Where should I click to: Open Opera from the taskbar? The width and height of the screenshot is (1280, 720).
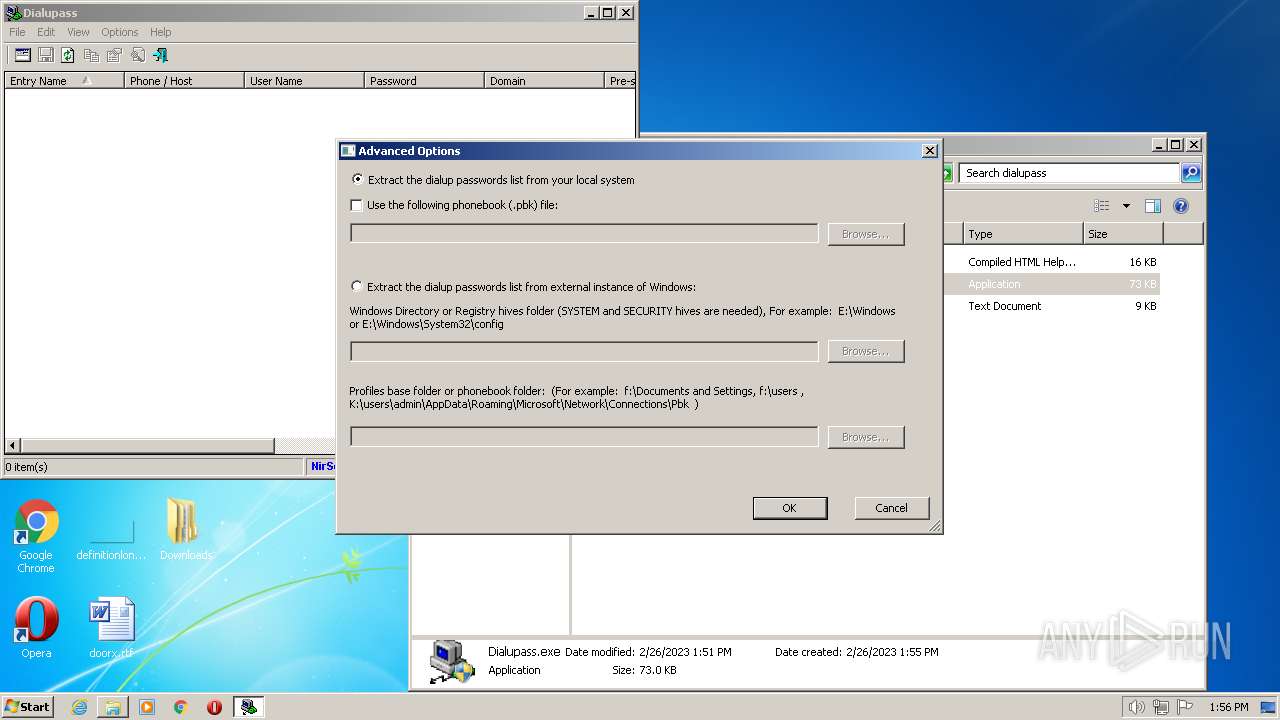click(x=214, y=707)
